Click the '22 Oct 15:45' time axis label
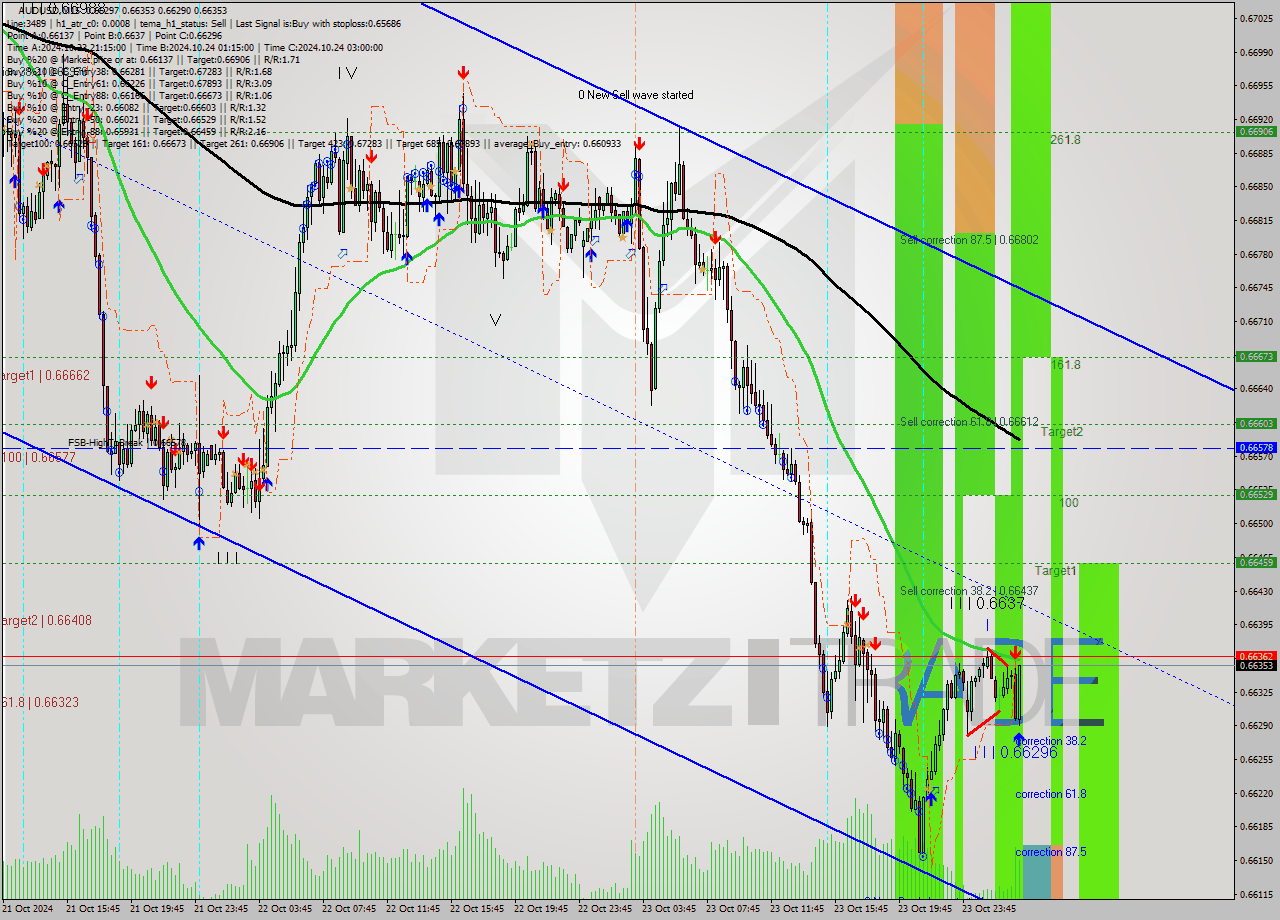Image resolution: width=1280 pixels, height=920 pixels. (x=477, y=909)
